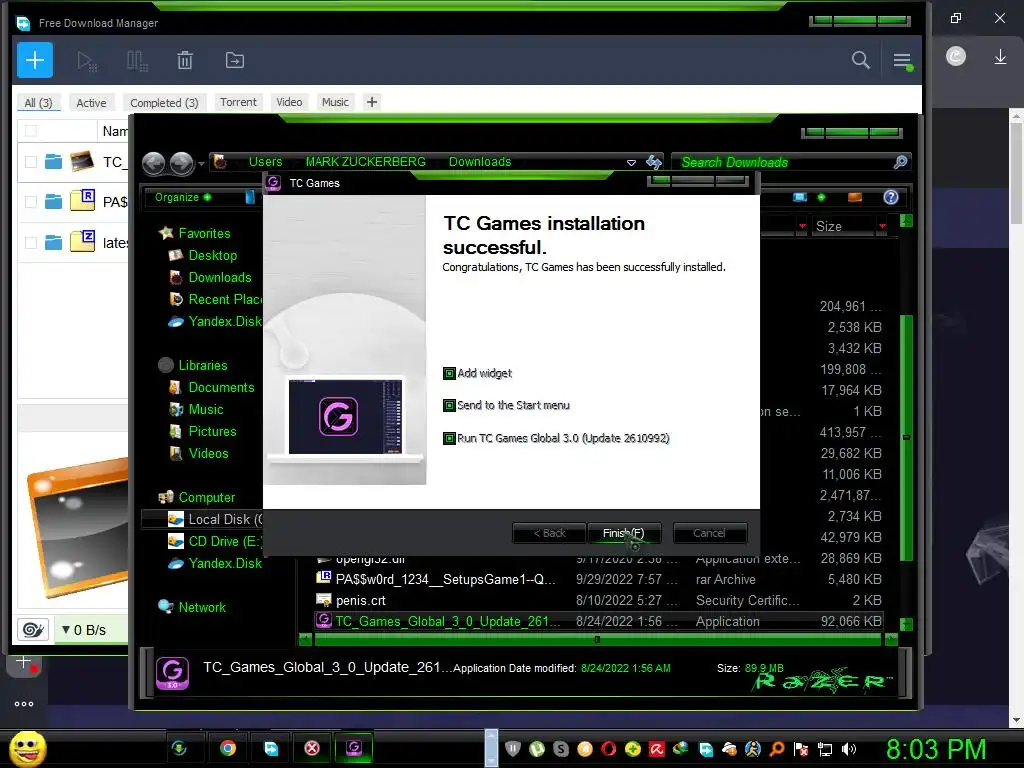Click the Cancel button in installer
Screen dimensions: 1024x768
coord(709,533)
